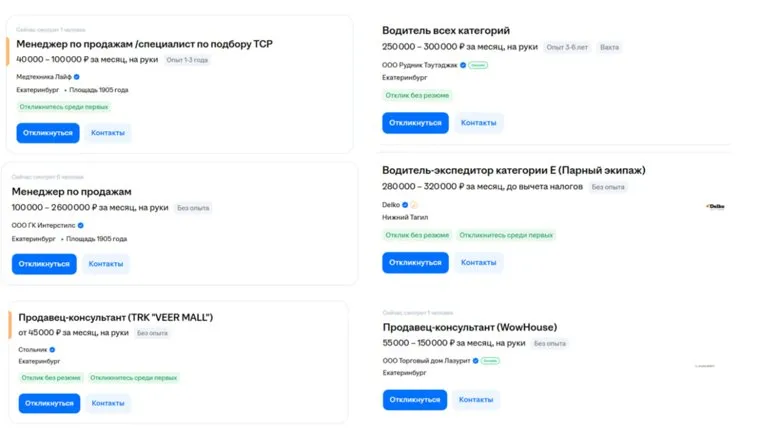Click the Delko company logo
760x432 pixels.
tap(715, 207)
